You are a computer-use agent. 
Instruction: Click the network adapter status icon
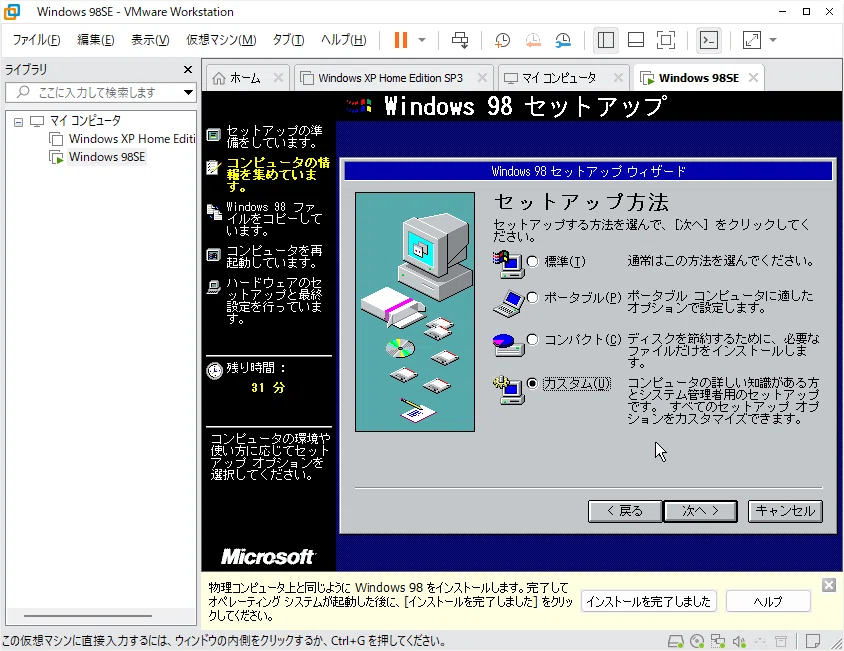718,641
